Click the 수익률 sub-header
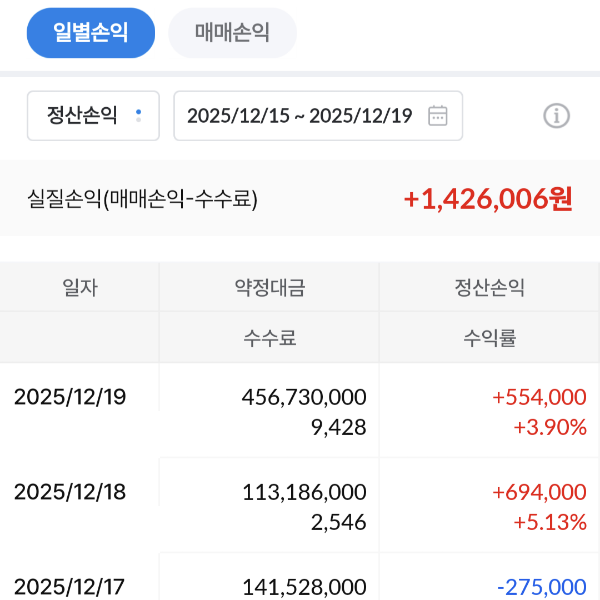Image resolution: width=600 pixels, height=600 pixels. click(x=489, y=338)
